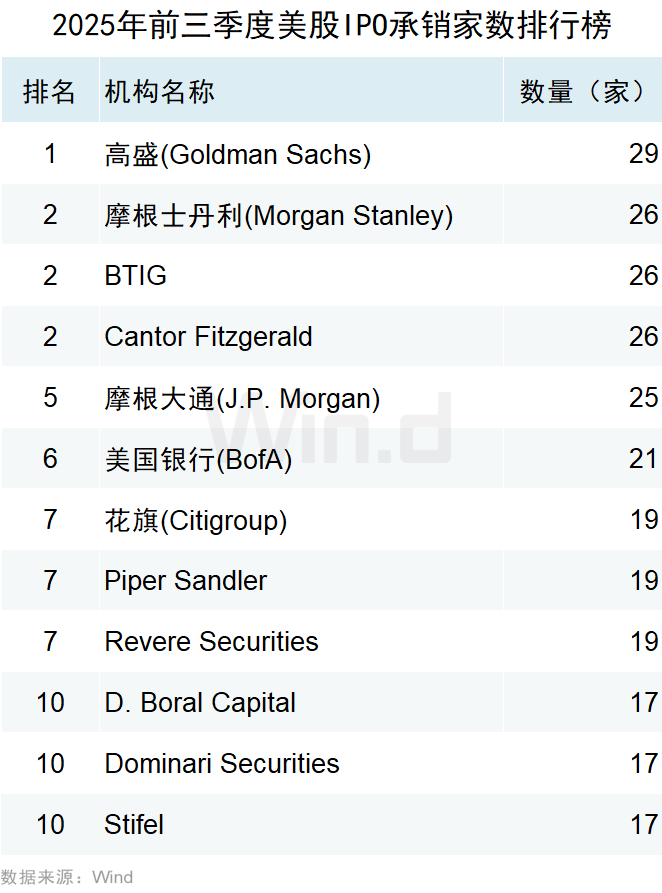Screen dimensions: 662x893
Task: Select the count 21 for 美国银行
Action: tap(643, 459)
